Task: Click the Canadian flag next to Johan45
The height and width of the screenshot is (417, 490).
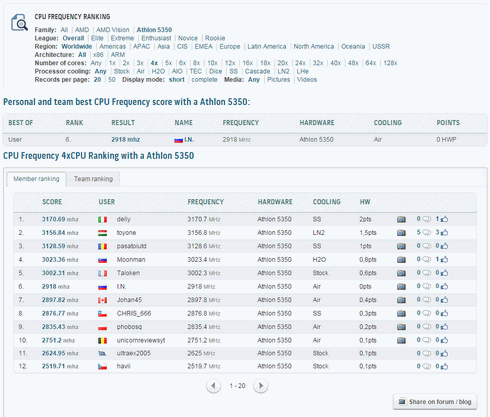Action: click(x=102, y=300)
